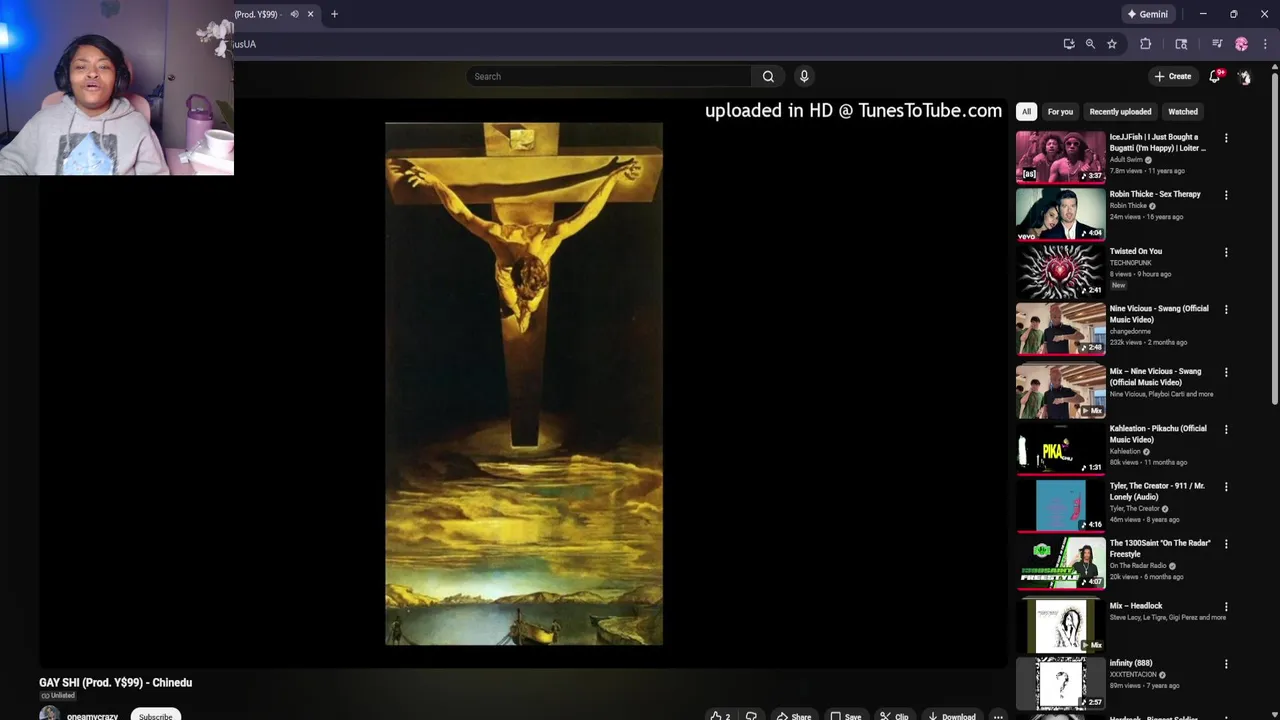This screenshot has width=1280, height=720.
Task: Open Chrome three-dot menu
Action: (x=1265, y=44)
